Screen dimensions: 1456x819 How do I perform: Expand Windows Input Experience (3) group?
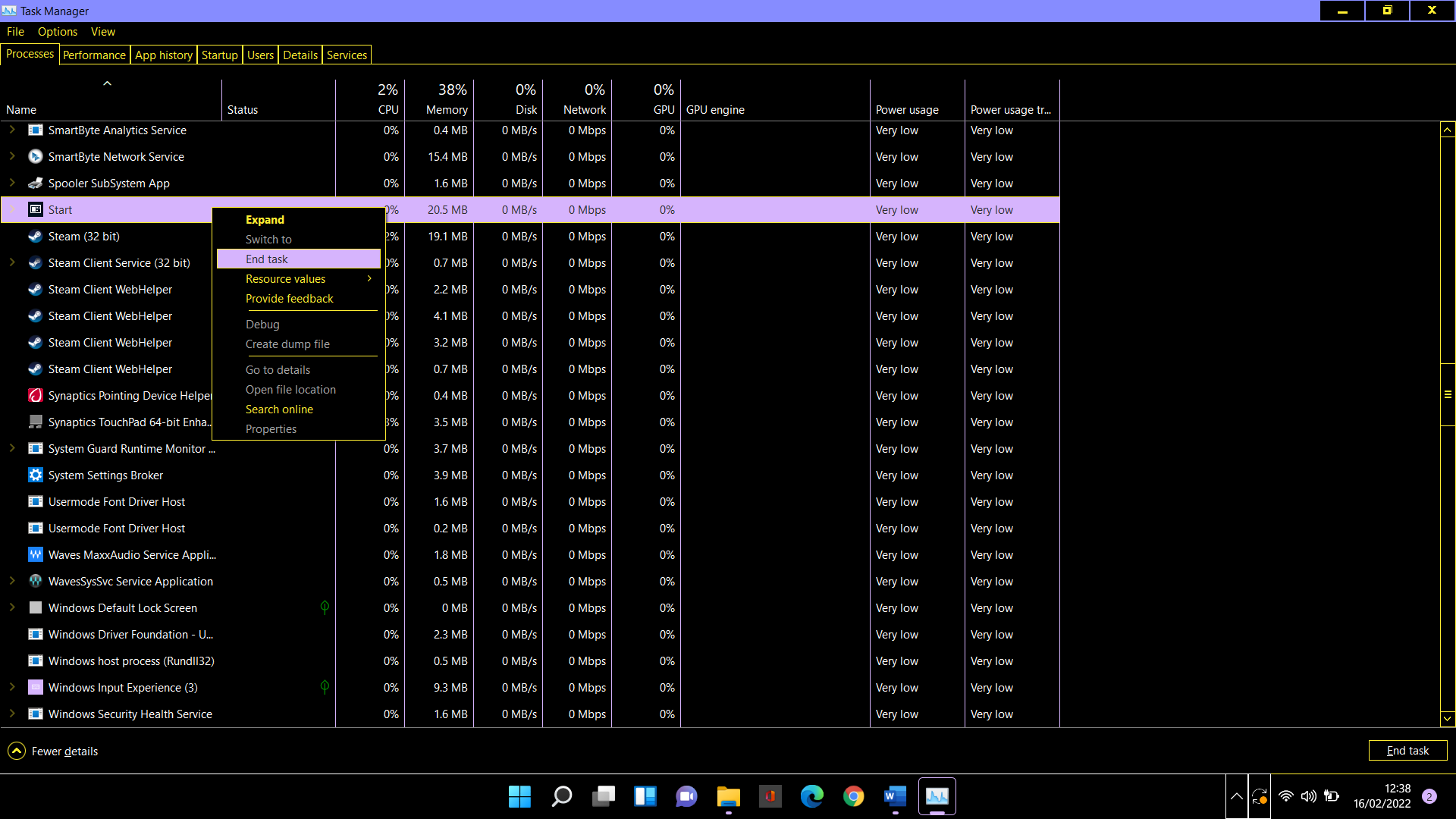tap(12, 687)
